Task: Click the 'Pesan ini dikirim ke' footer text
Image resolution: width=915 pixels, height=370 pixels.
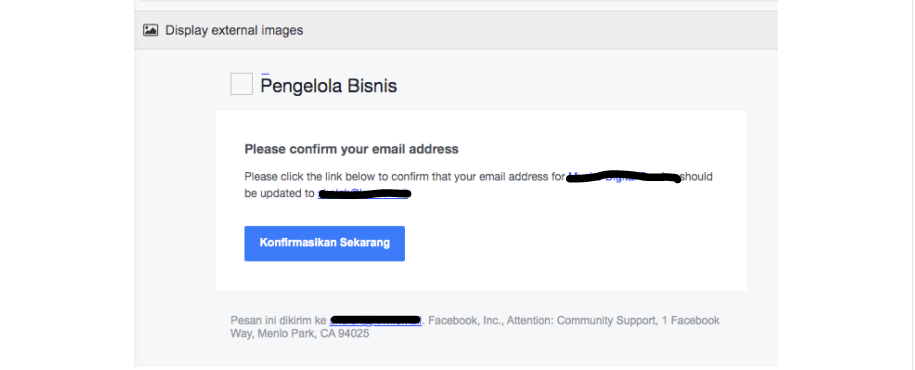Action: tap(278, 320)
